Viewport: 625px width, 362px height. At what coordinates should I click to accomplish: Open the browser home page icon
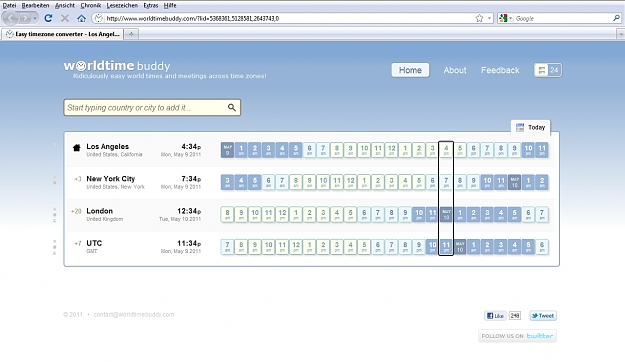point(81,18)
